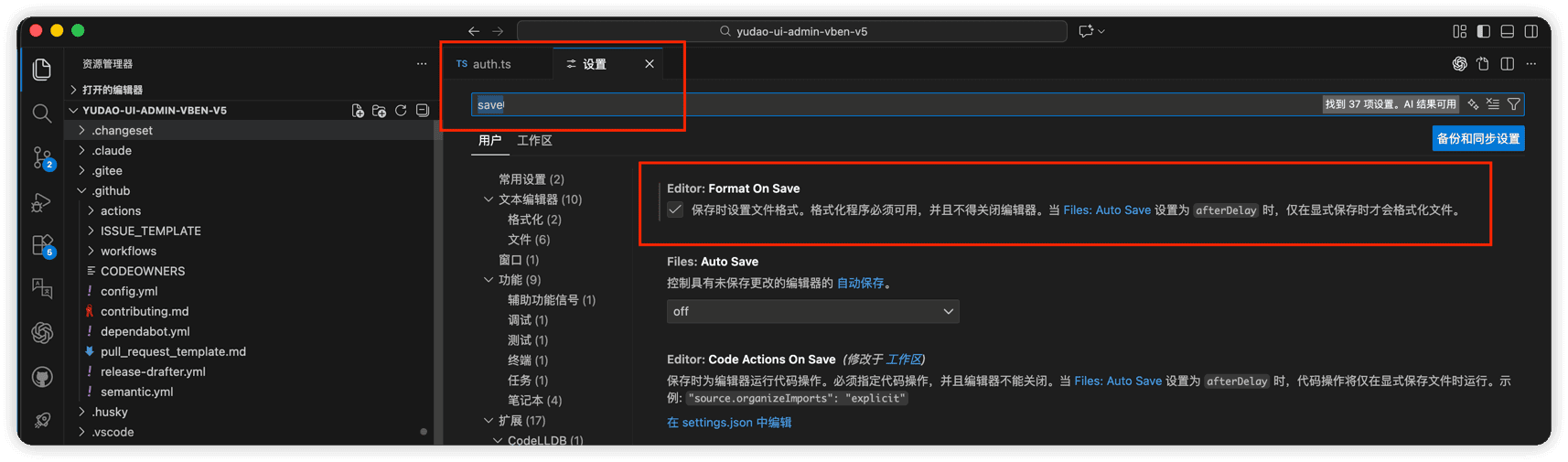Open the ChatGPT icon in activity bar
This screenshot has height=462, width=1568.
(42, 333)
